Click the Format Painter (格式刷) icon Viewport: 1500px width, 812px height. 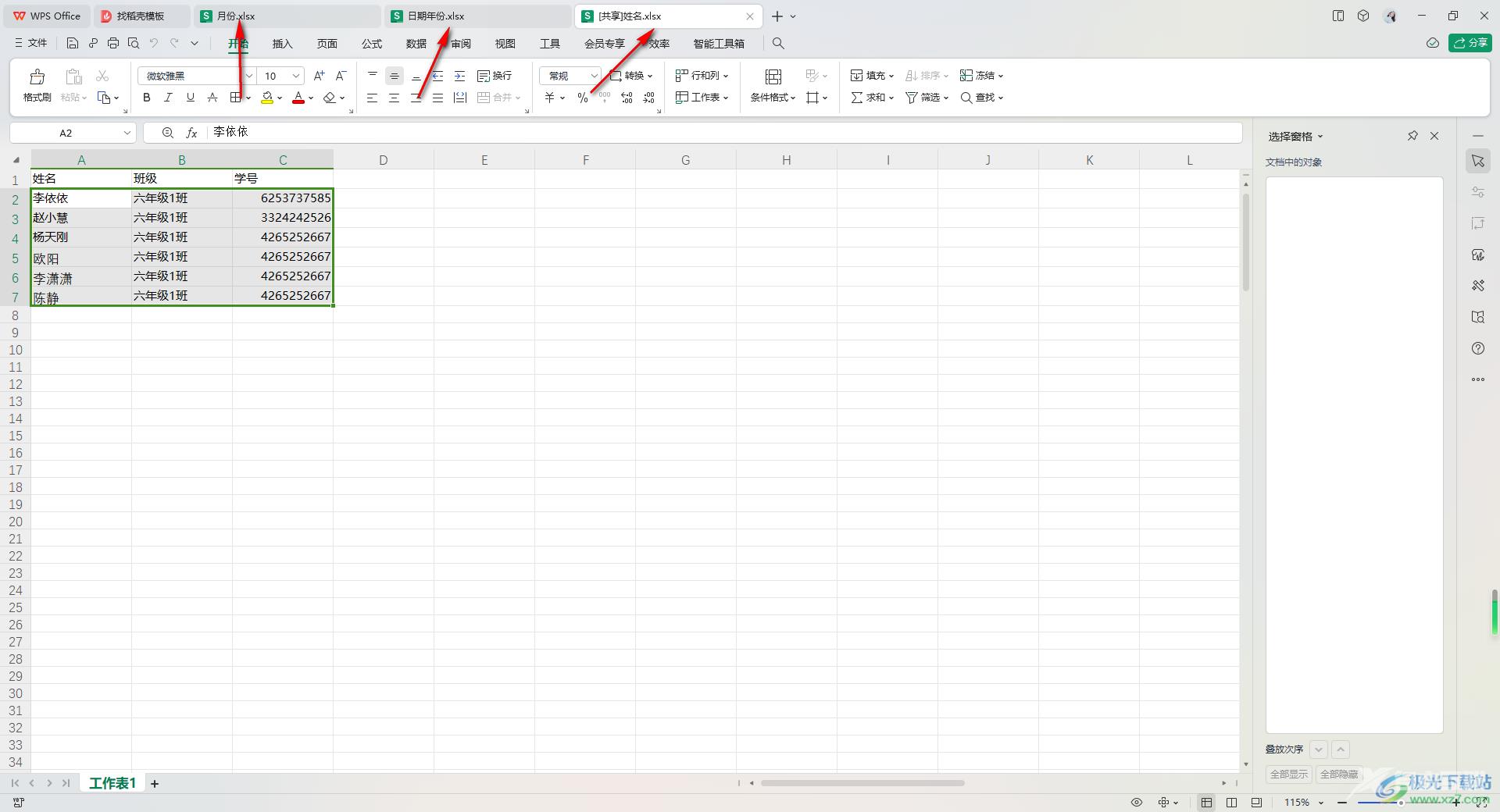[x=37, y=77]
